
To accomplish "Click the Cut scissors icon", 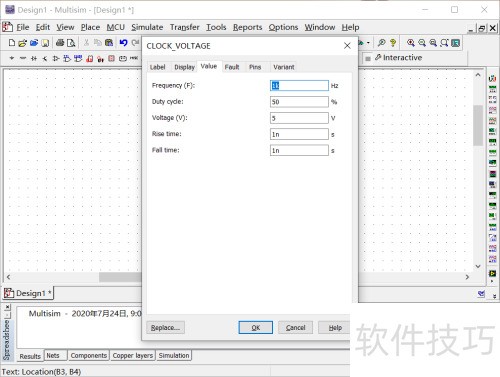I will tap(86, 43).
